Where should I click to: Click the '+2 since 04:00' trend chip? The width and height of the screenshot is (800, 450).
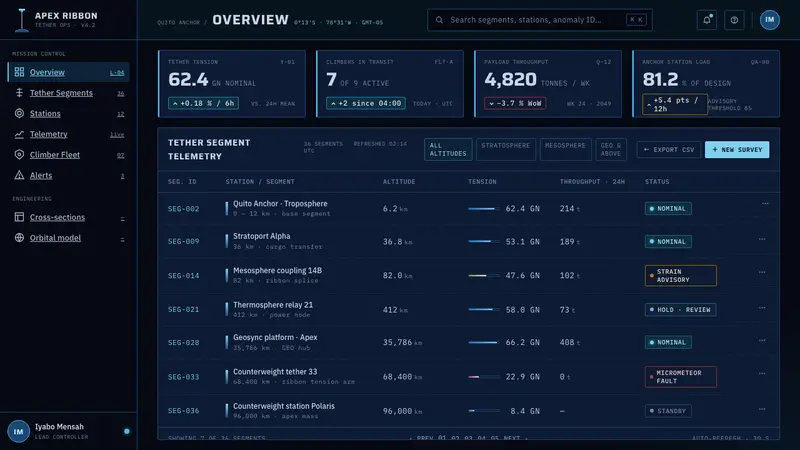(x=366, y=103)
